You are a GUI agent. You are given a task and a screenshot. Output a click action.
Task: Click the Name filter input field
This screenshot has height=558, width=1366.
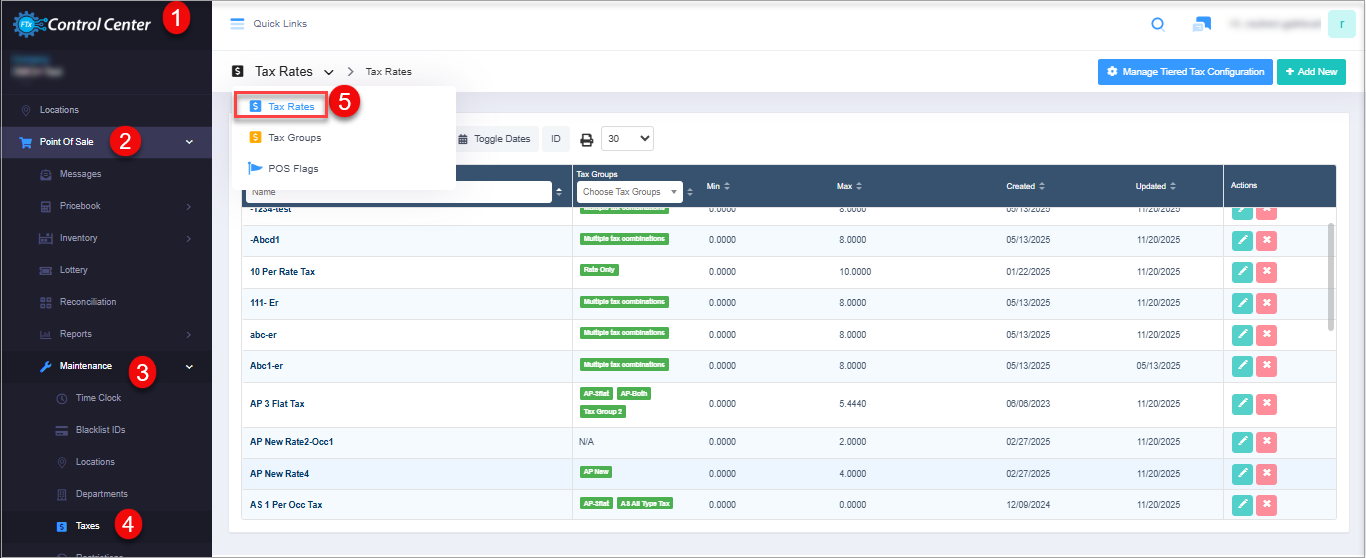[398, 192]
